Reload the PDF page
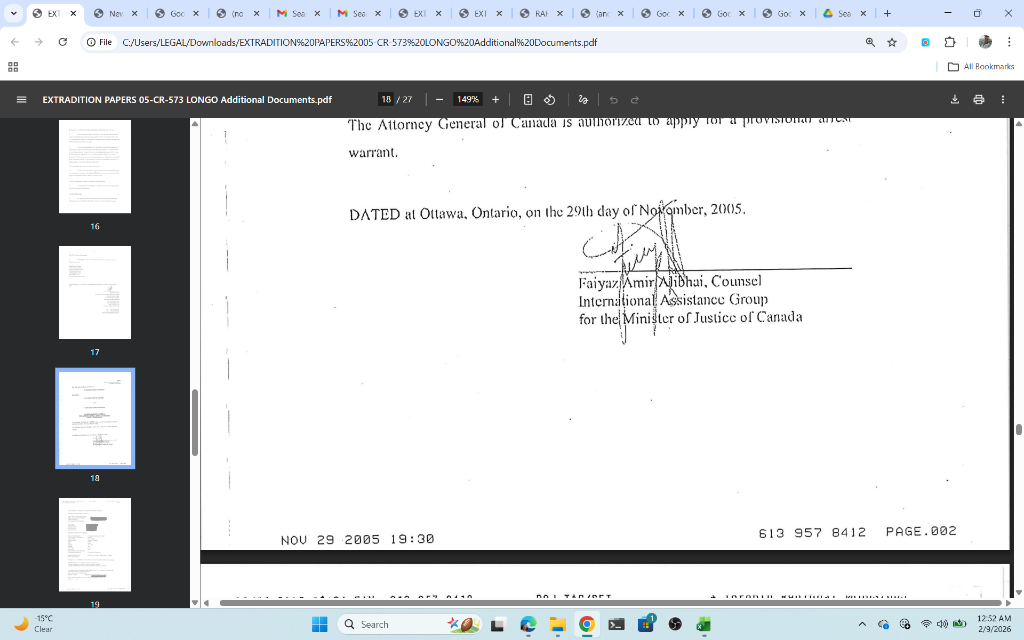This screenshot has height=640, width=1024. pos(62,42)
